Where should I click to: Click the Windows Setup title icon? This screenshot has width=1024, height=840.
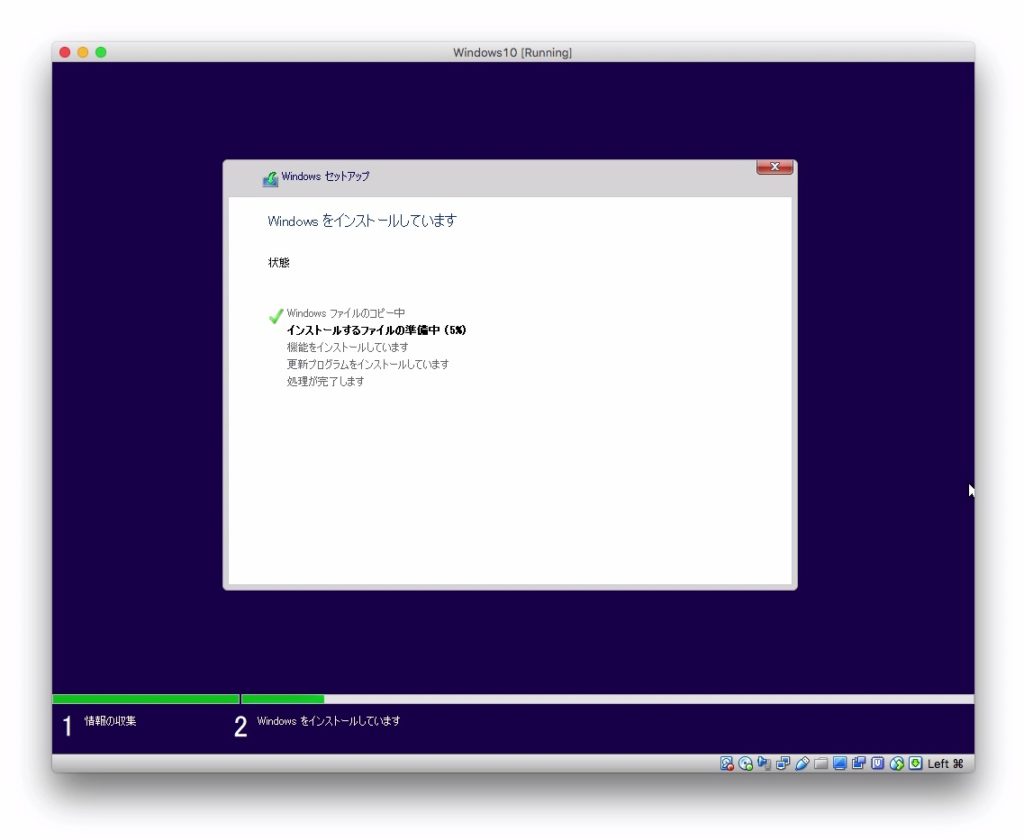270,178
